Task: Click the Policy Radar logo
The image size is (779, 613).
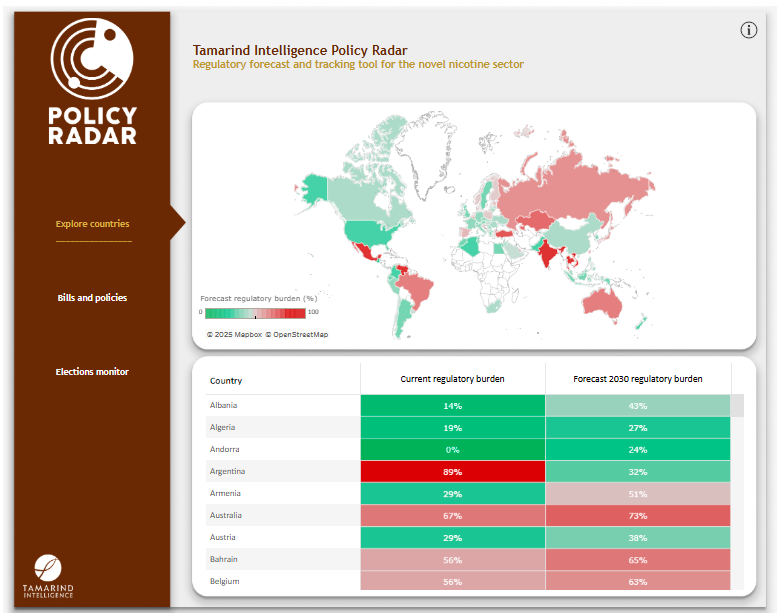Action: tap(92, 84)
